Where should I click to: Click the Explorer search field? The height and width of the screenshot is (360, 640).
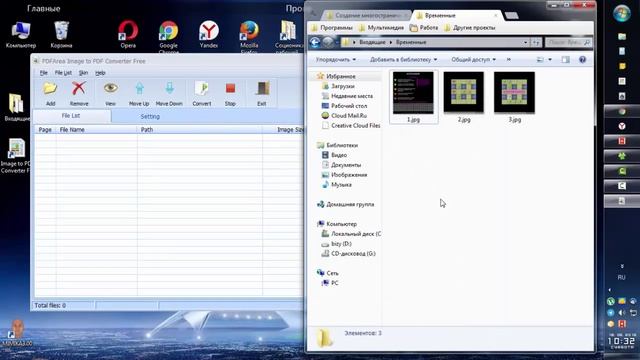(x=568, y=42)
